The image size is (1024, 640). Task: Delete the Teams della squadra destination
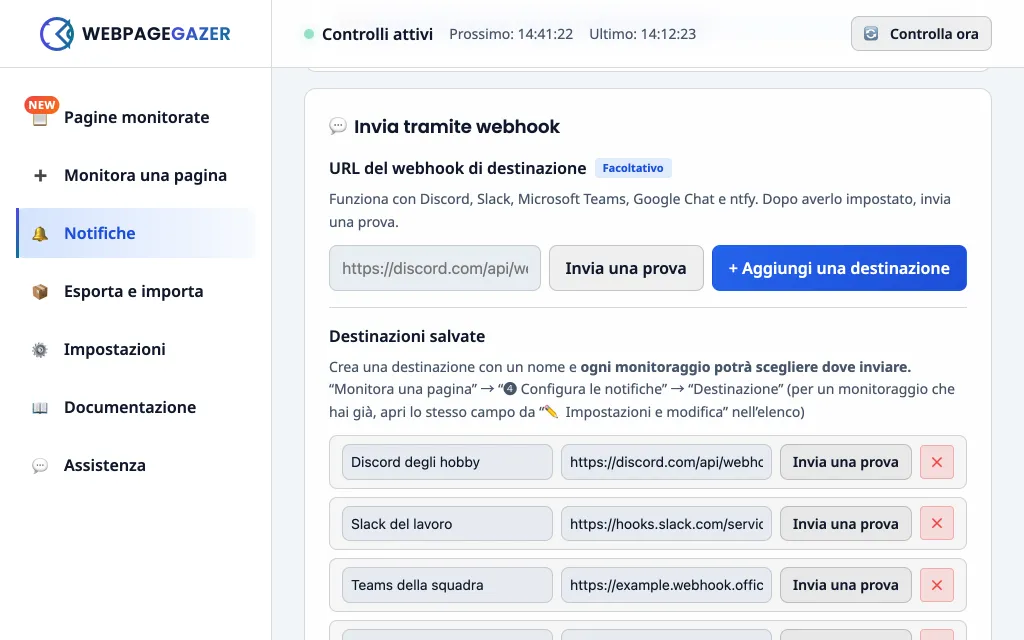point(936,585)
